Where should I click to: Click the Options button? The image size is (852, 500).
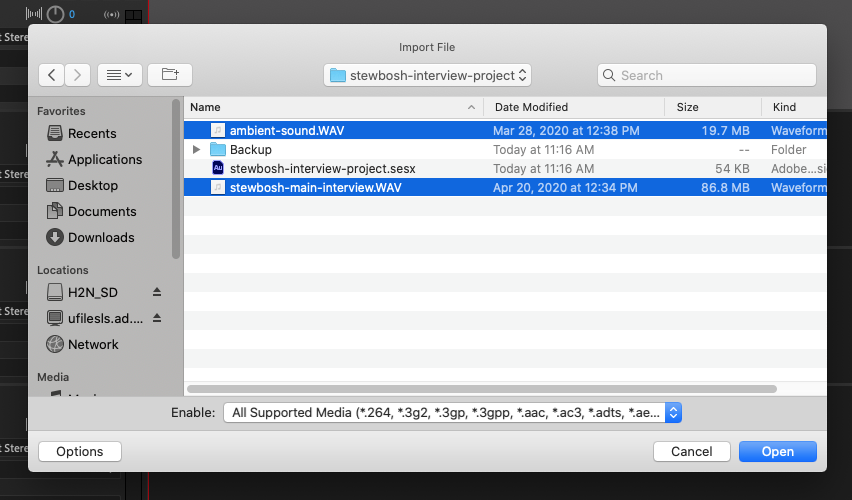pos(80,452)
